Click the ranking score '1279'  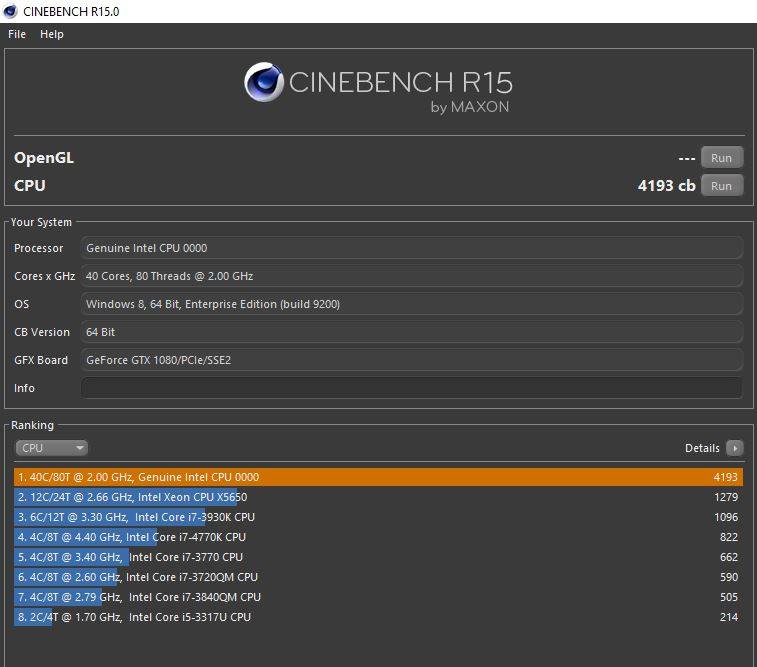[726, 497]
